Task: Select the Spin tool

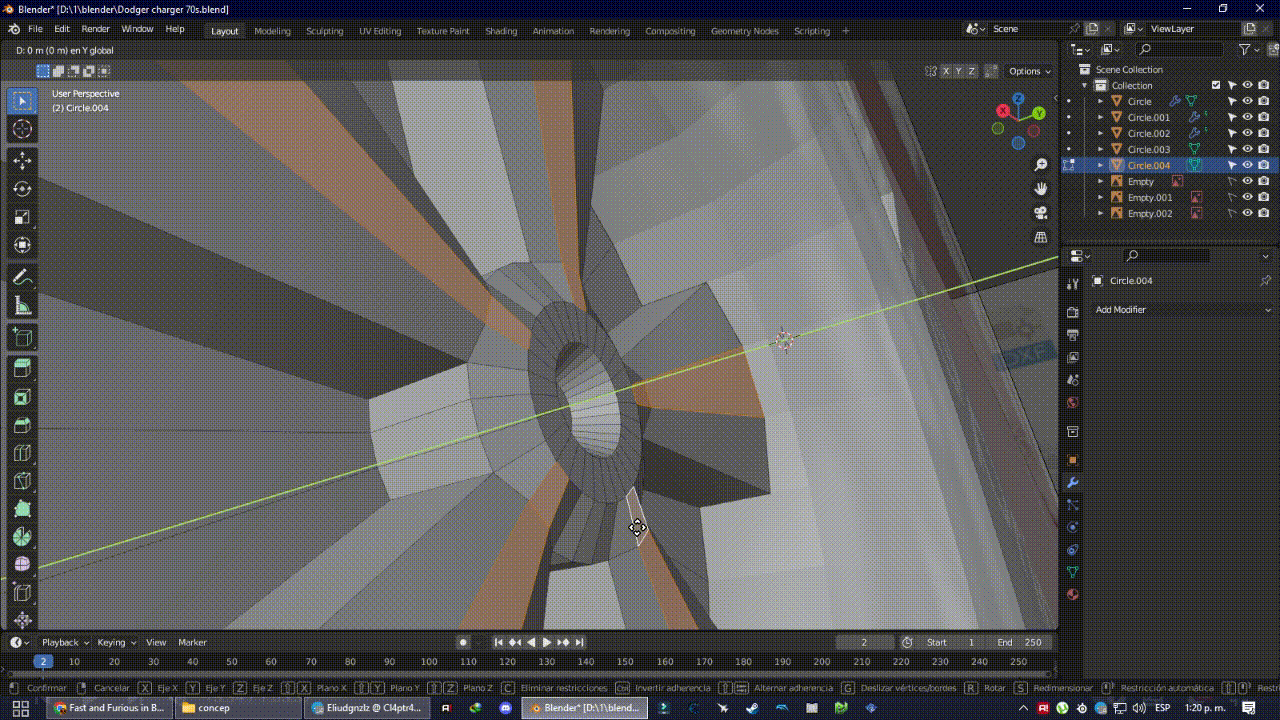Action: [22, 537]
